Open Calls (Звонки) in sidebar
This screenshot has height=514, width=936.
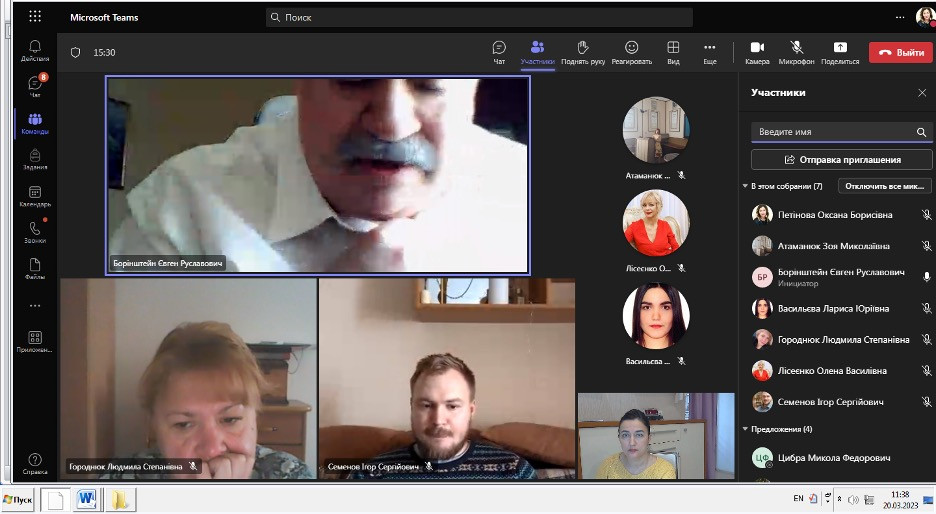[35, 232]
